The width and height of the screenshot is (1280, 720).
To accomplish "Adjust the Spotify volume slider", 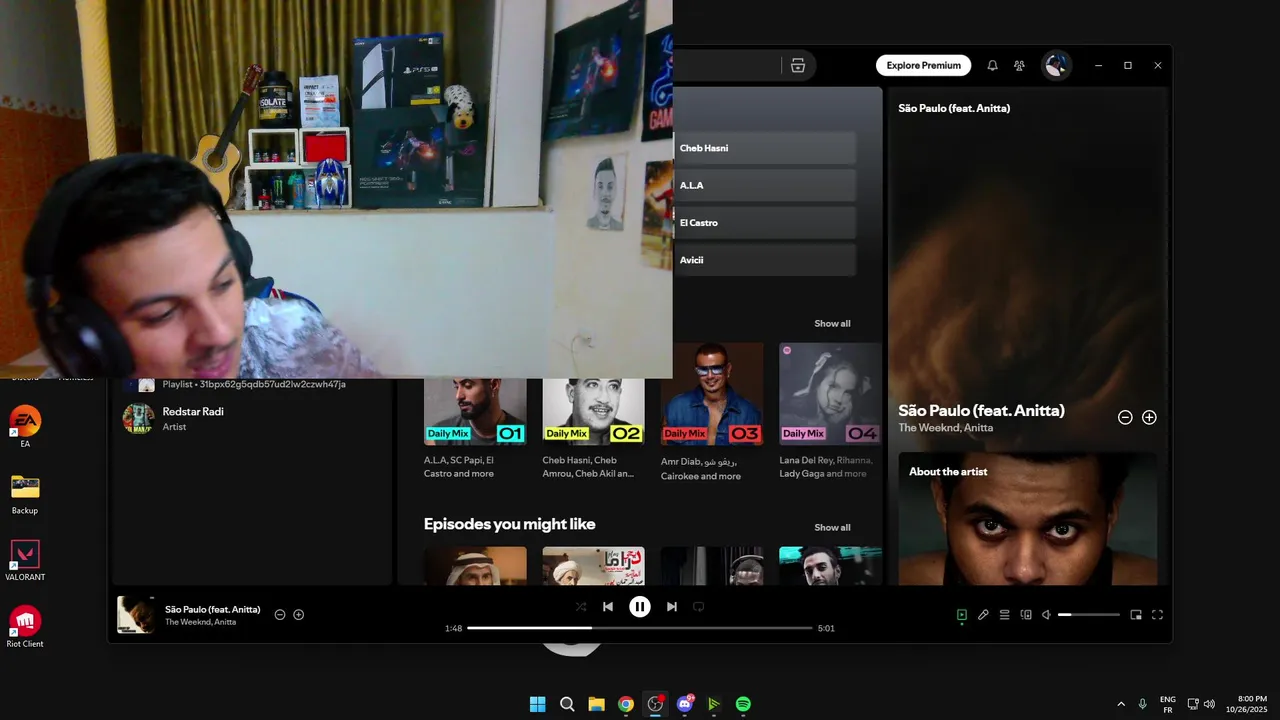I will tap(1089, 615).
